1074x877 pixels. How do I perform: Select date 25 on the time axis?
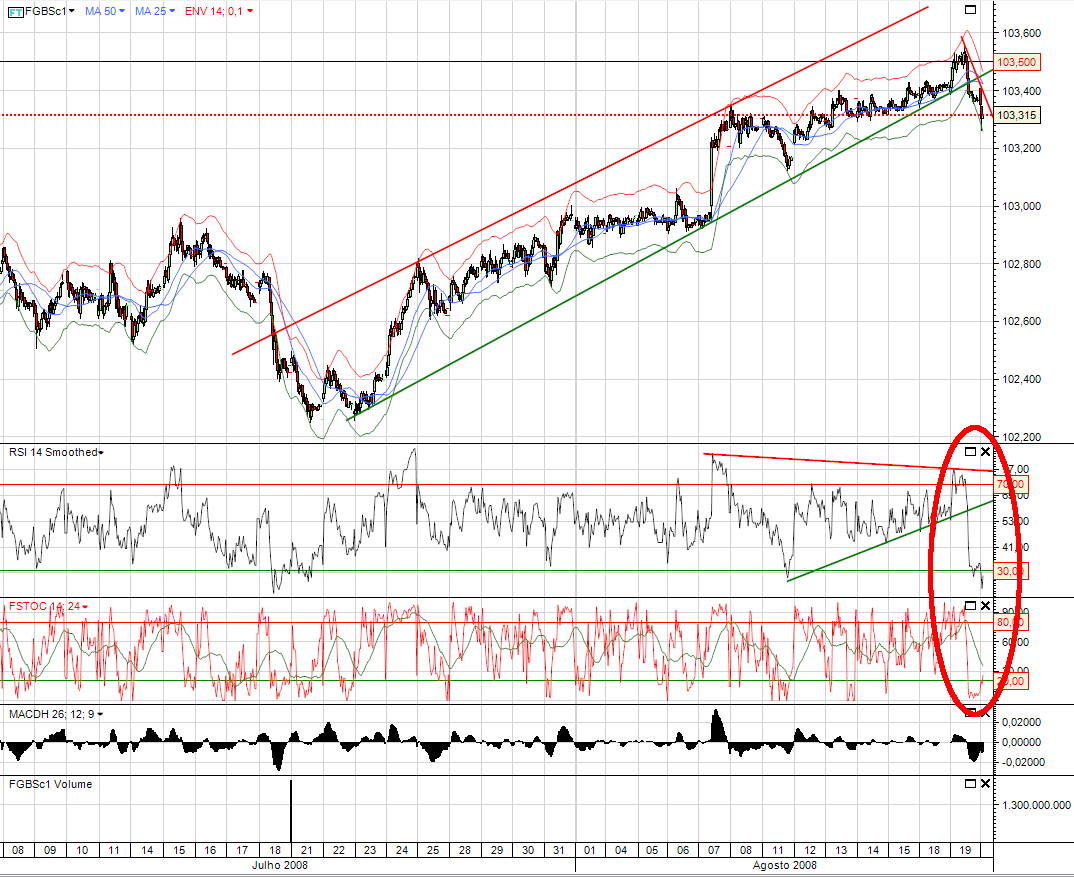[433, 850]
